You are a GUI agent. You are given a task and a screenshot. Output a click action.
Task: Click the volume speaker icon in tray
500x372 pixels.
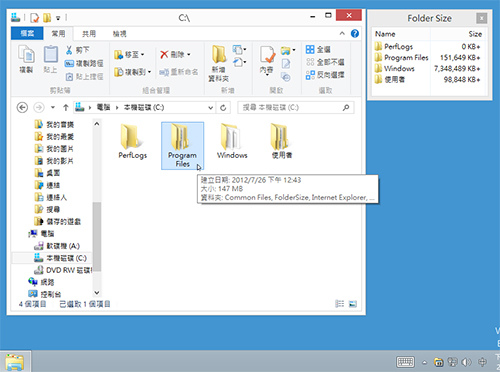[466, 362]
